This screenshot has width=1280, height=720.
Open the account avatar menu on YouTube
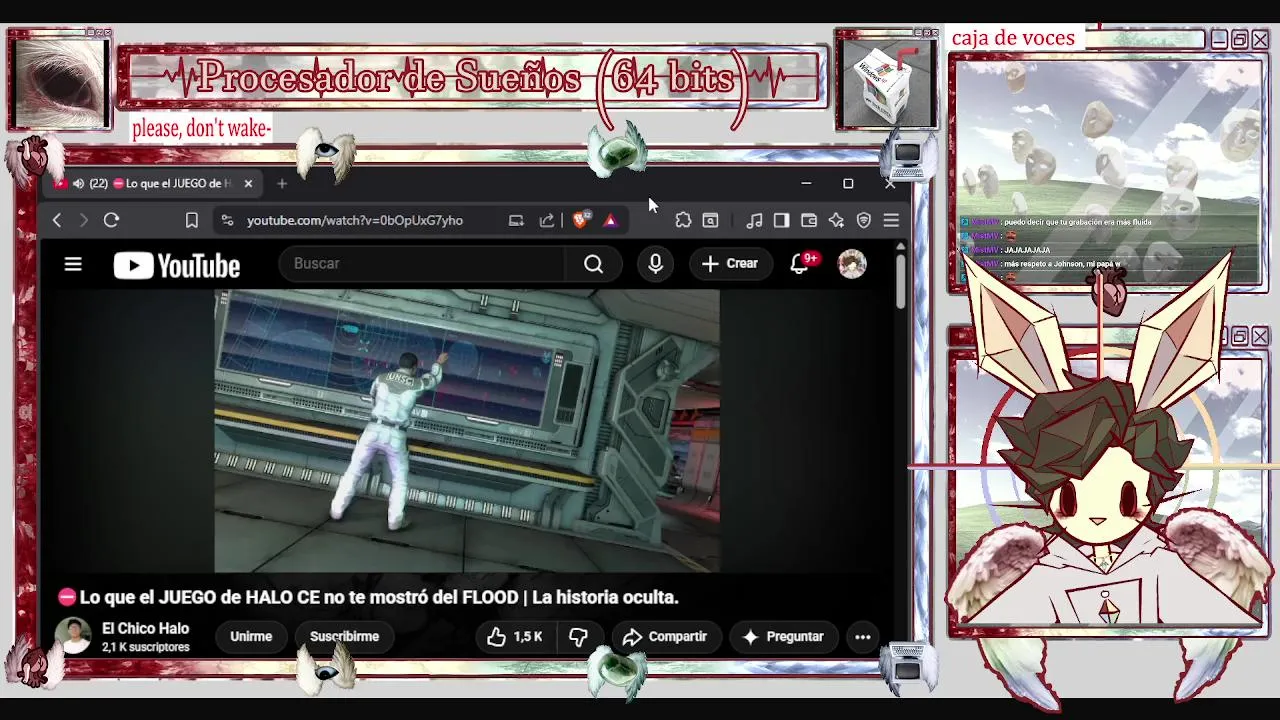[x=852, y=264]
